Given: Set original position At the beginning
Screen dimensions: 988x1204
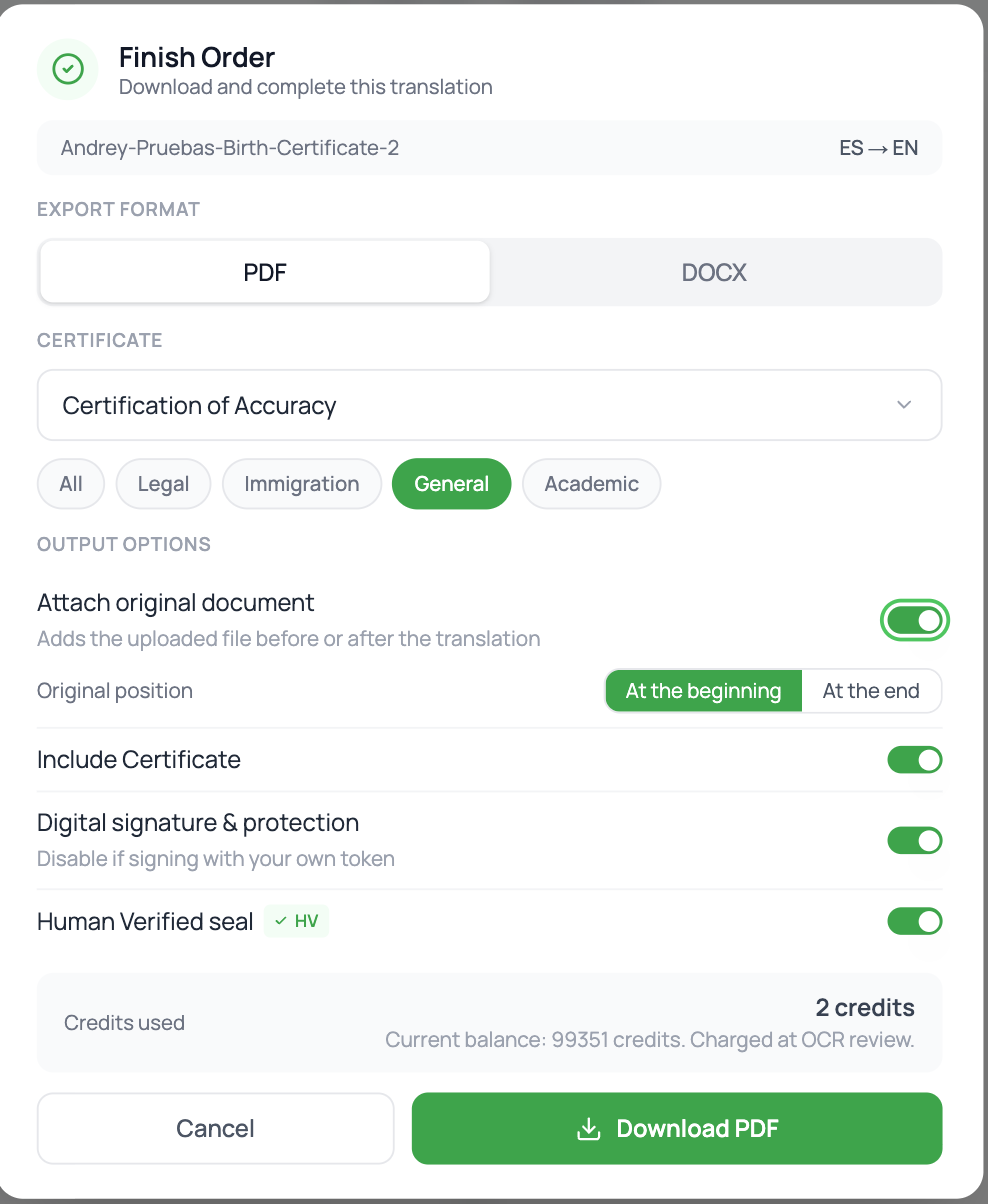Looking at the screenshot, I should click(x=703, y=691).
